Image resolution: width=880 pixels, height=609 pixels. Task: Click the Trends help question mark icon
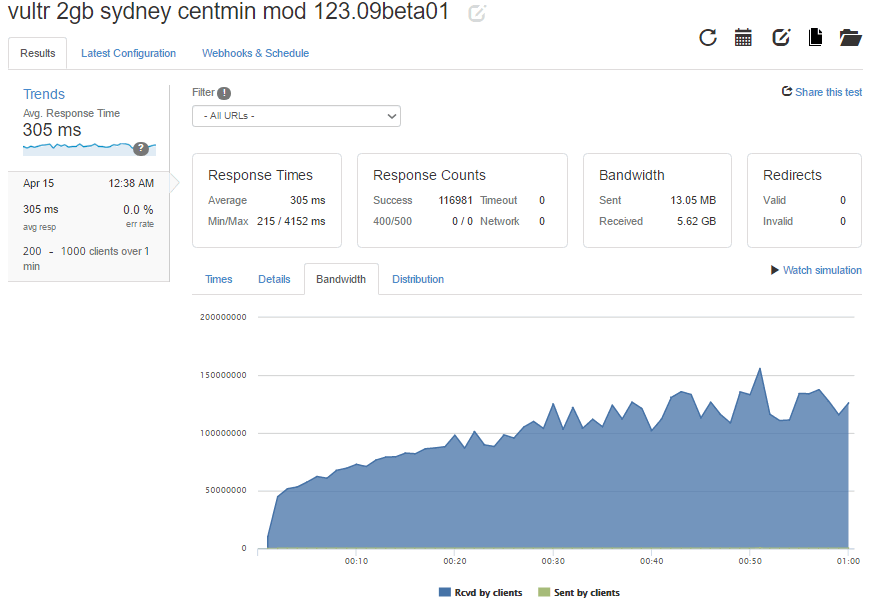point(141,148)
